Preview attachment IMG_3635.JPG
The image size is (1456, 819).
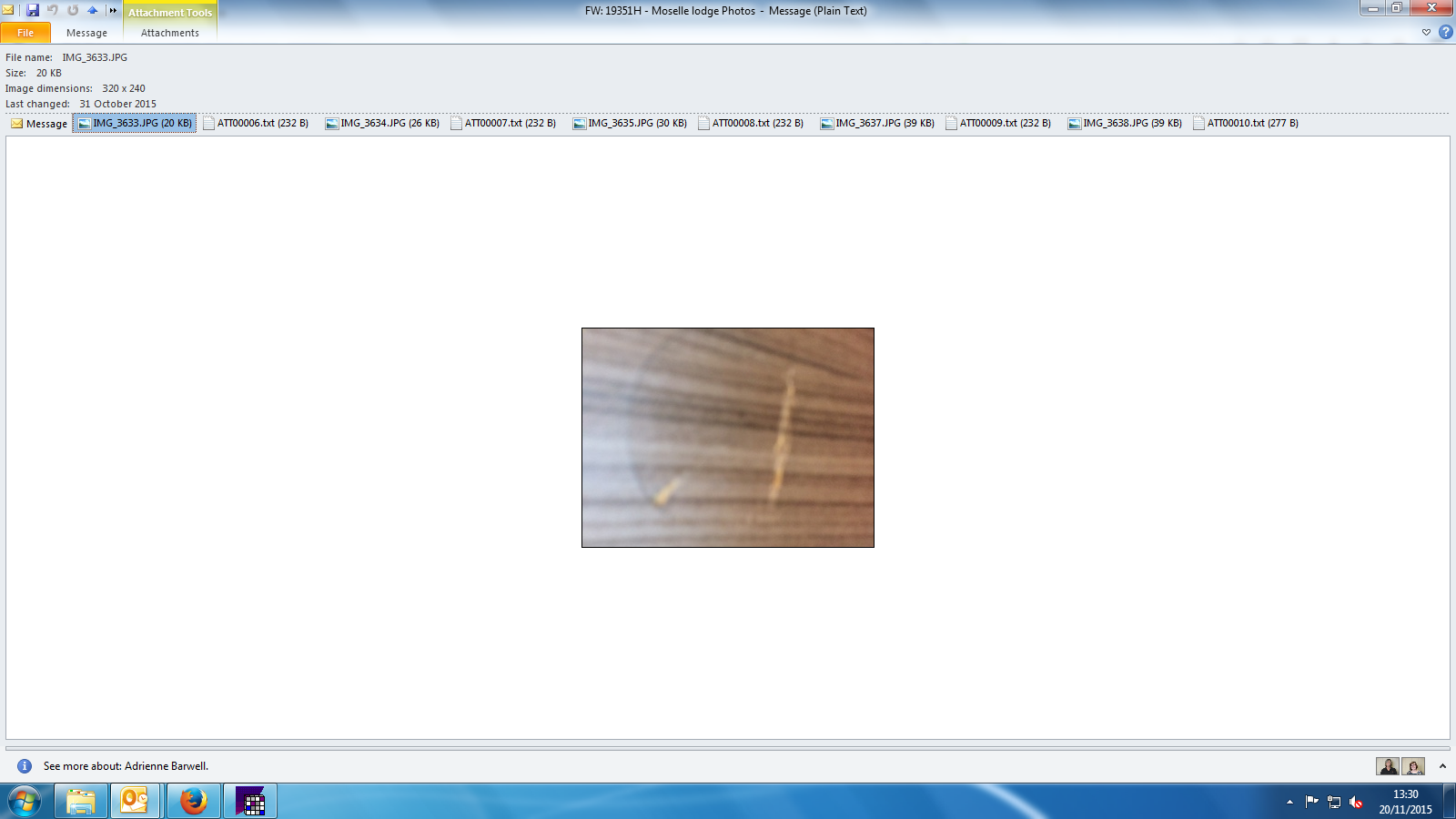(x=630, y=124)
